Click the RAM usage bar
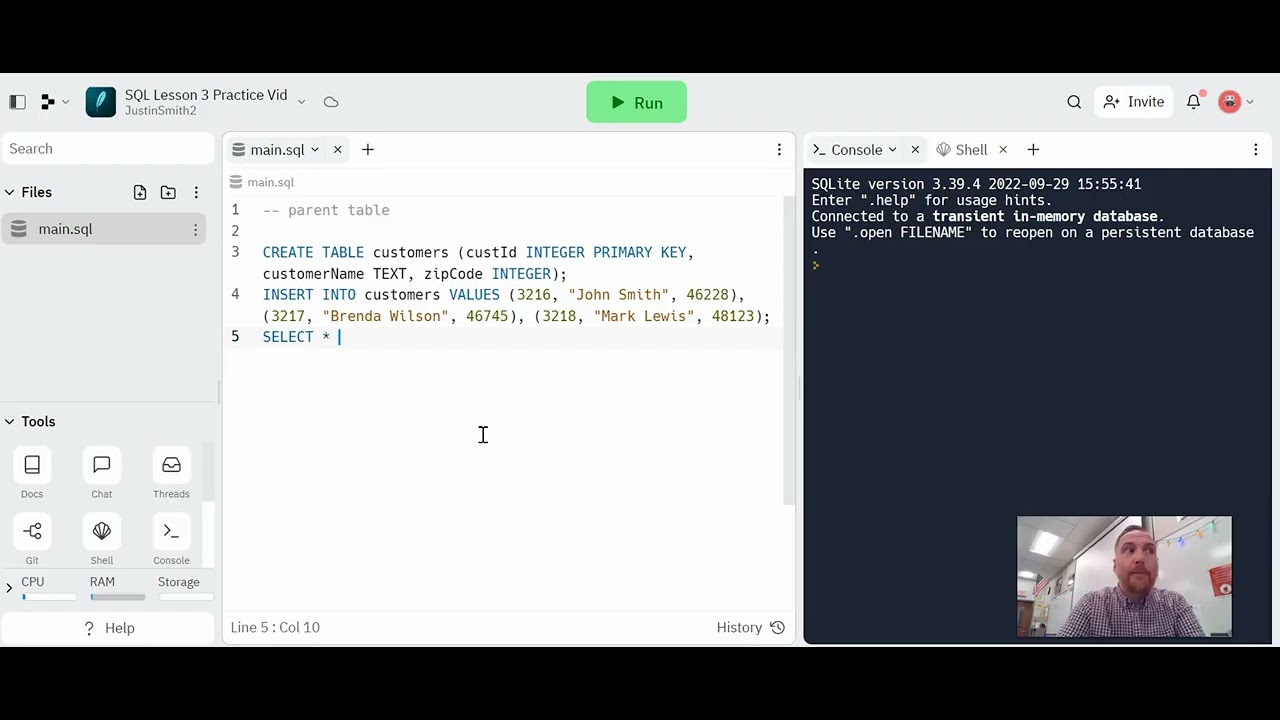This screenshot has height=720, width=1280. click(x=118, y=598)
